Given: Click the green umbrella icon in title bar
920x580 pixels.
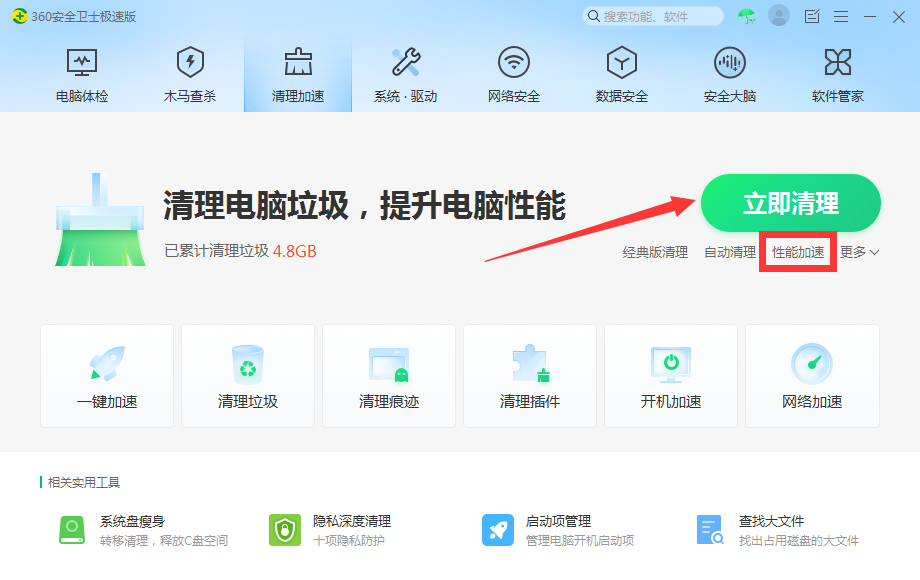Looking at the screenshot, I should coord(747,16).
